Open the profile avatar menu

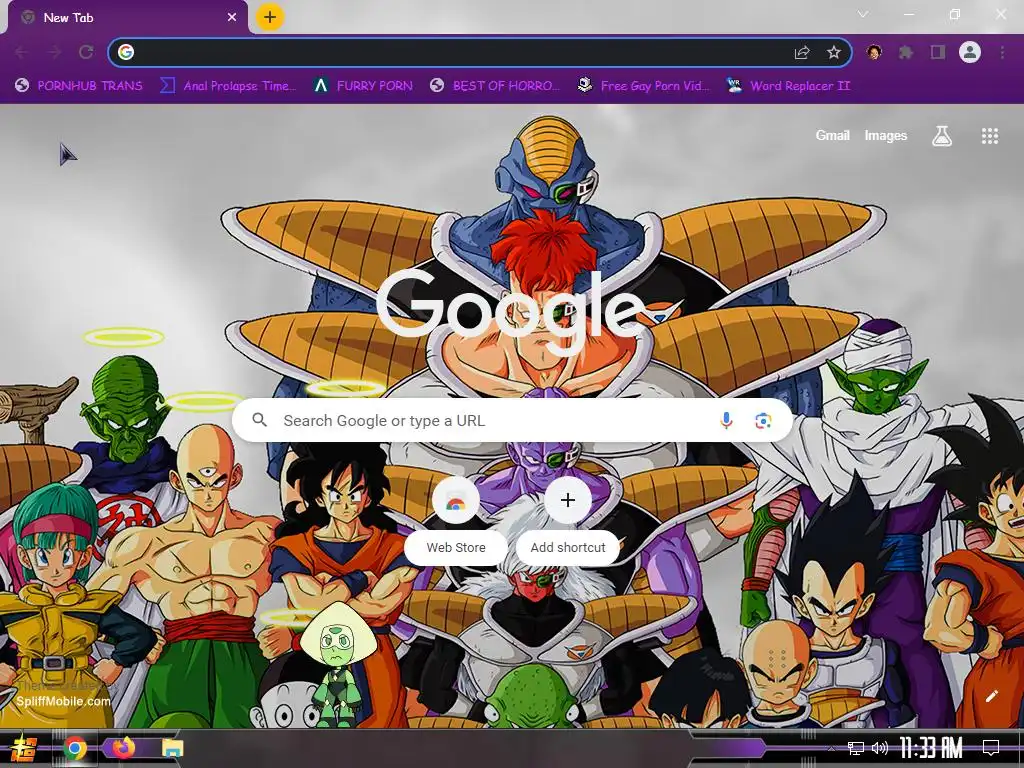pos(970,52)
